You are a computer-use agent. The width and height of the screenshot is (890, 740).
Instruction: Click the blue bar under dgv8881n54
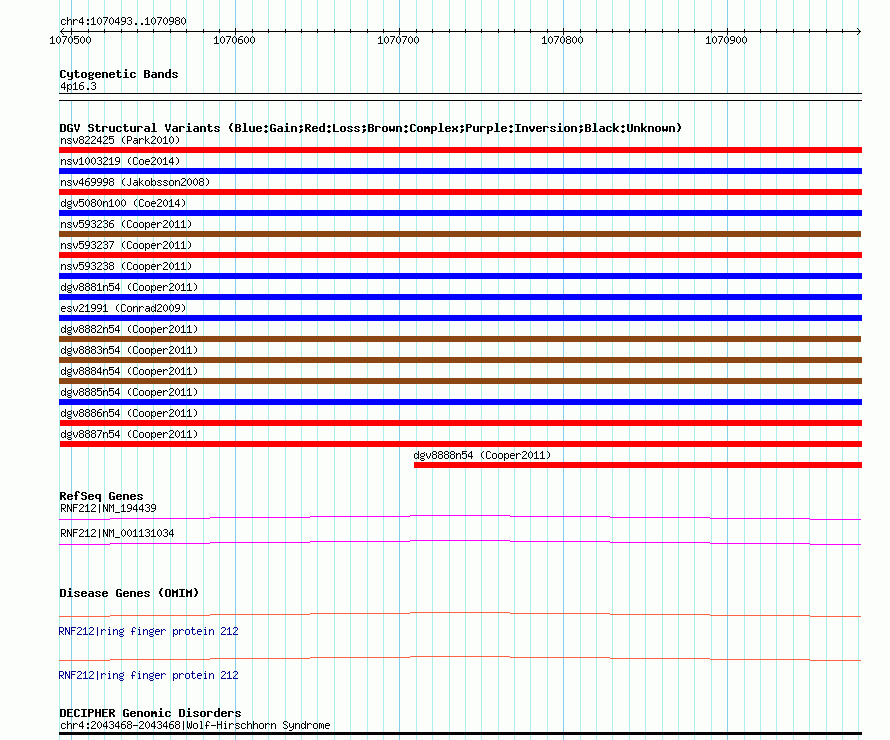click(460, 297)
